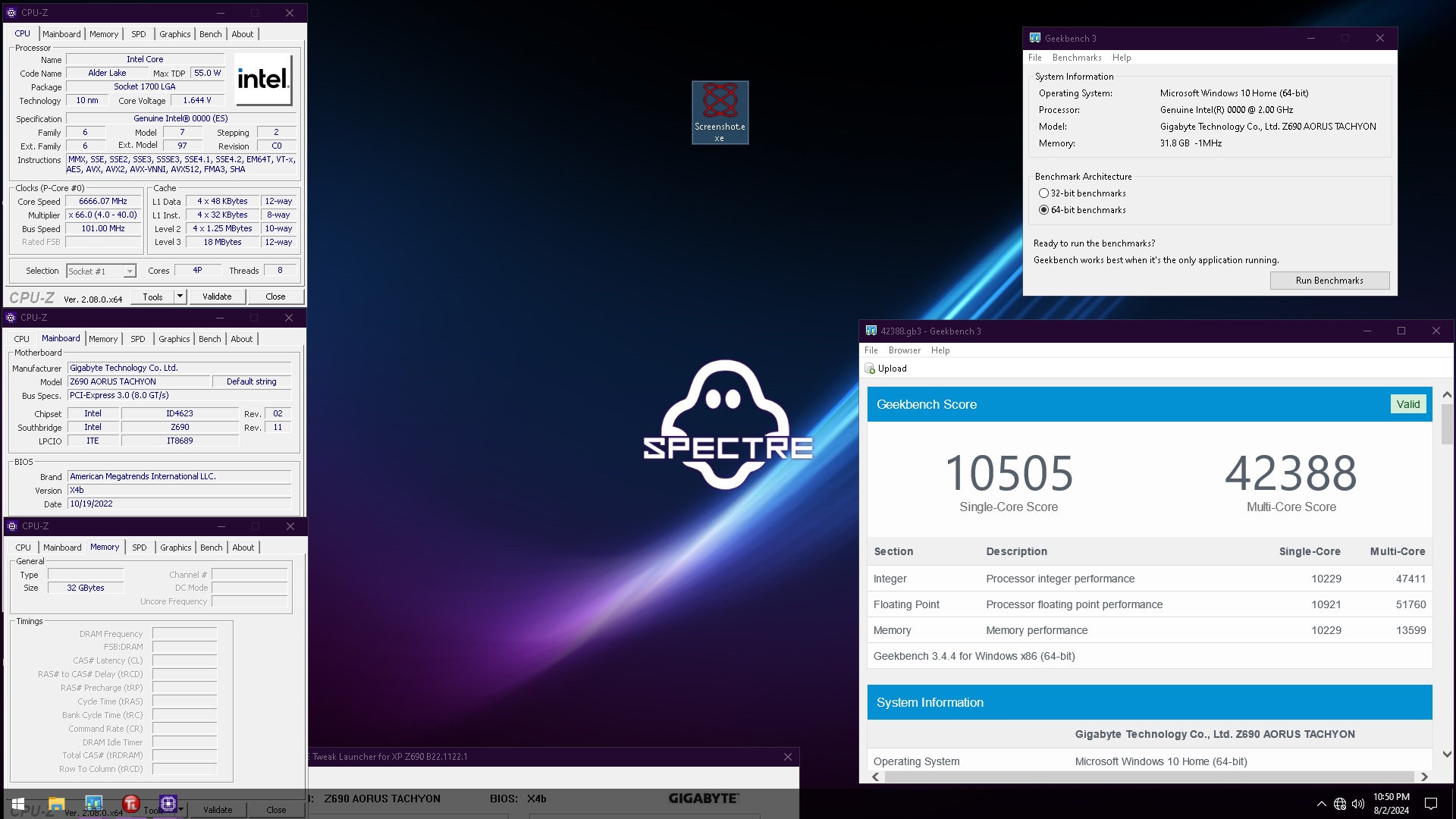Click the BIOS date 10/19/2022 field
The height and width of the screenshot is (819, 1456).
tap(179, 504)
